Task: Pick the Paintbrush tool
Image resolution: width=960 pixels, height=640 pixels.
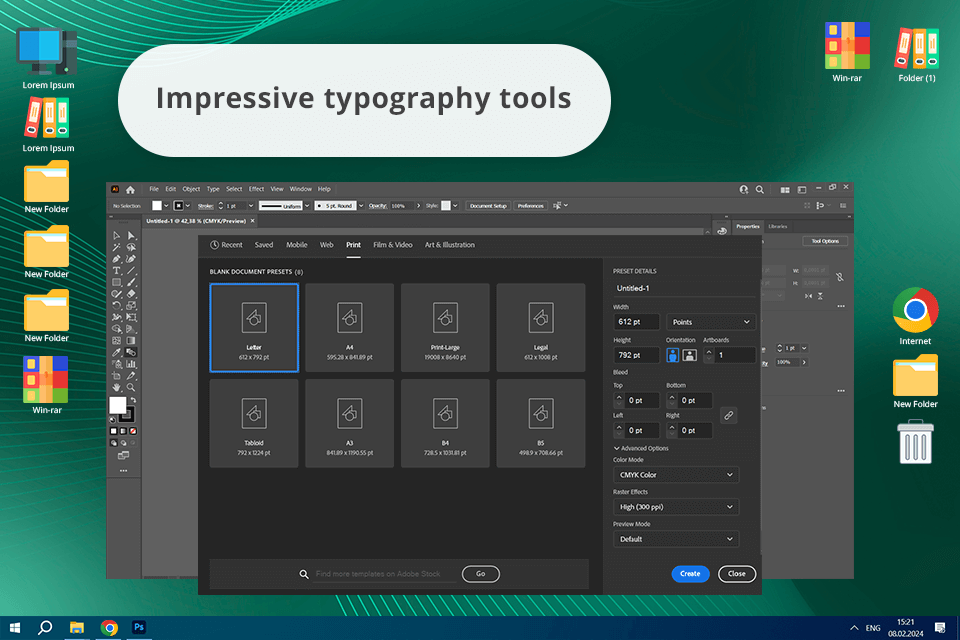Action: 131,282
